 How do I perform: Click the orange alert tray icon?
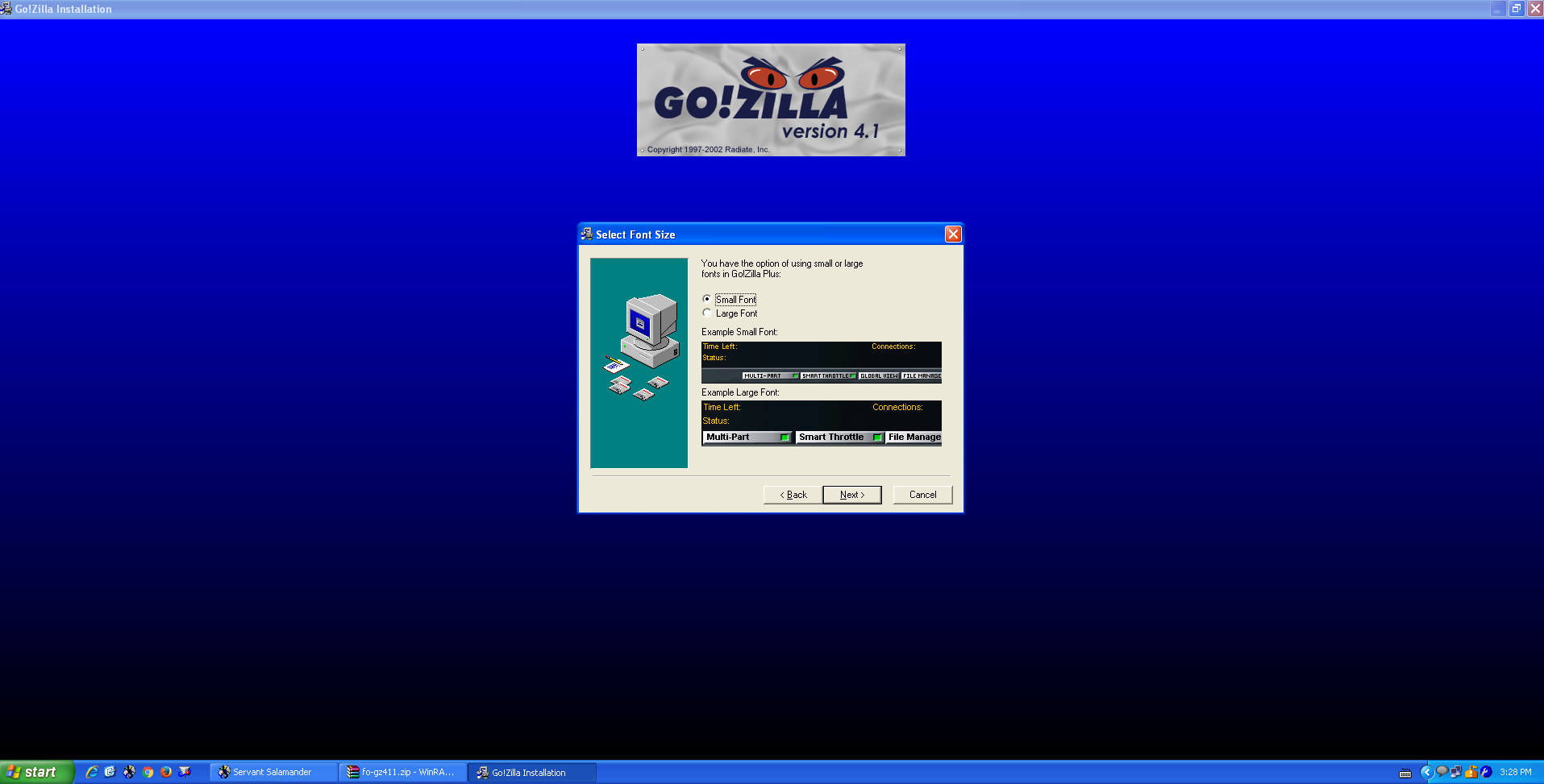click(x=1471, y=772)
